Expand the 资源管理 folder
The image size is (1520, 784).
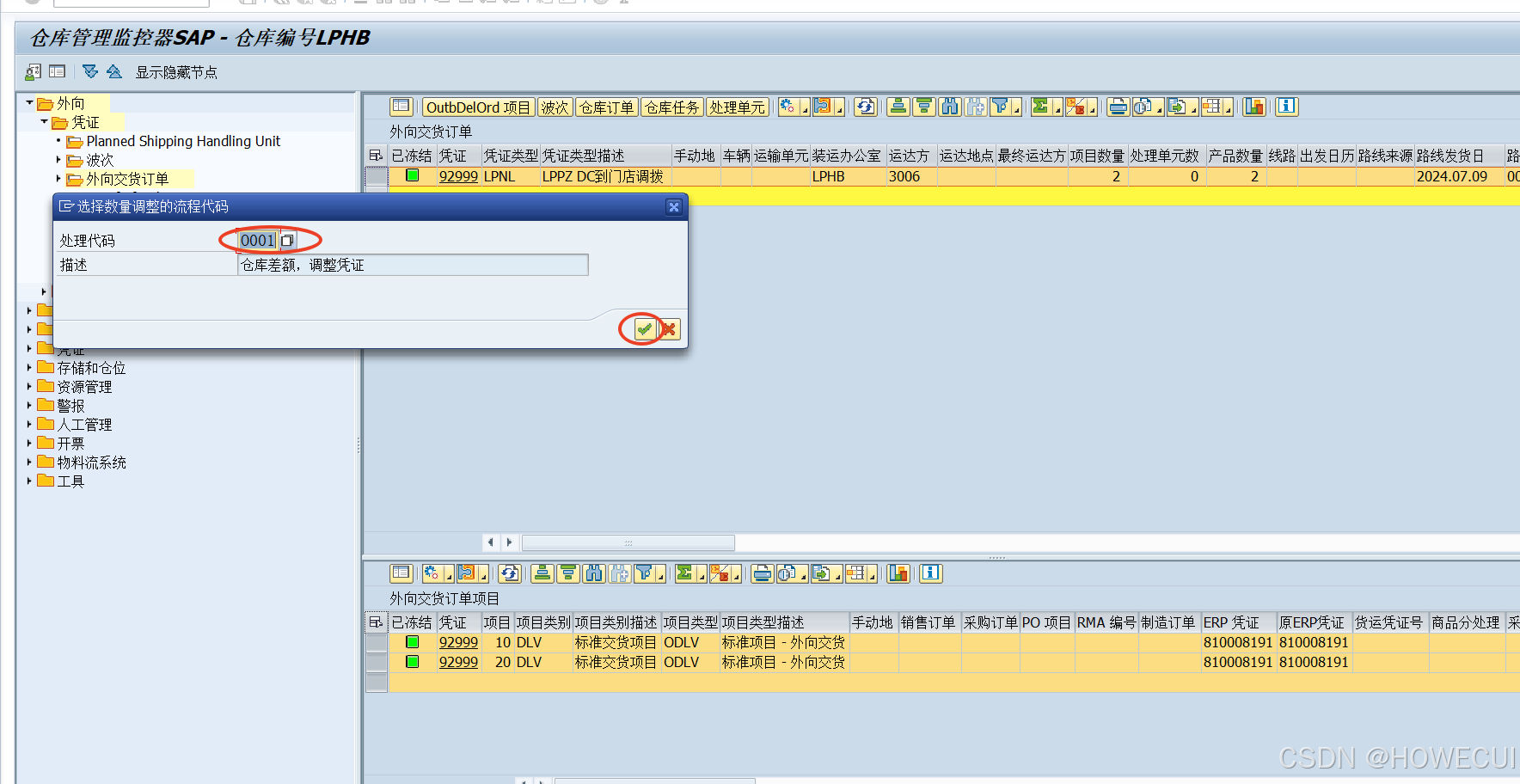tap(29, 386)
